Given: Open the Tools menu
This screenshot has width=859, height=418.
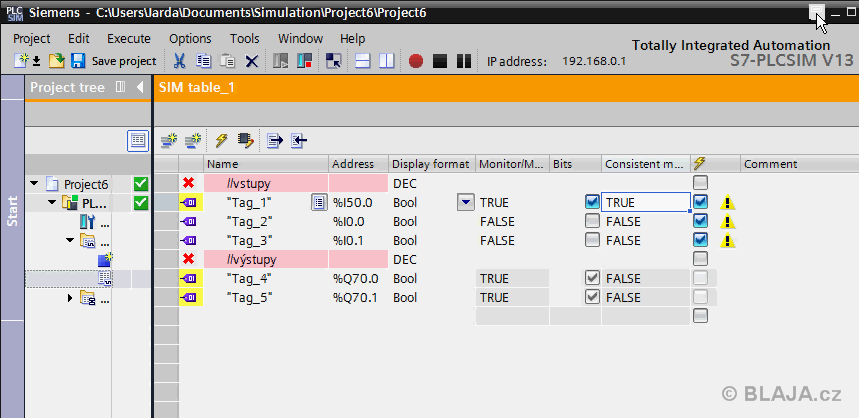Looking at the screenshot, I should click(244, 38).
